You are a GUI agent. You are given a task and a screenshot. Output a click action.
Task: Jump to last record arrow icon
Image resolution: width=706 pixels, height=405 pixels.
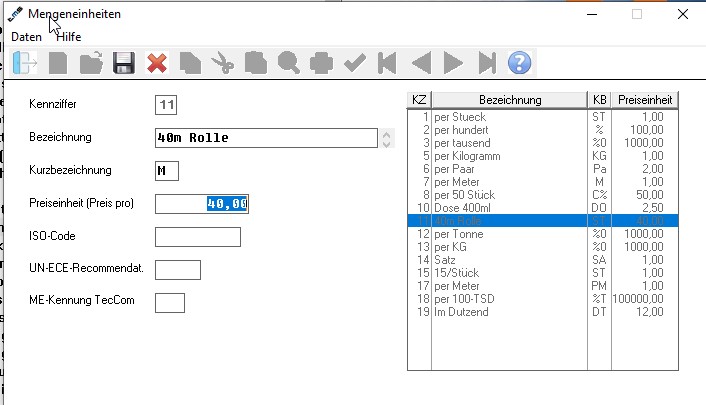click(x=487, y=63)
